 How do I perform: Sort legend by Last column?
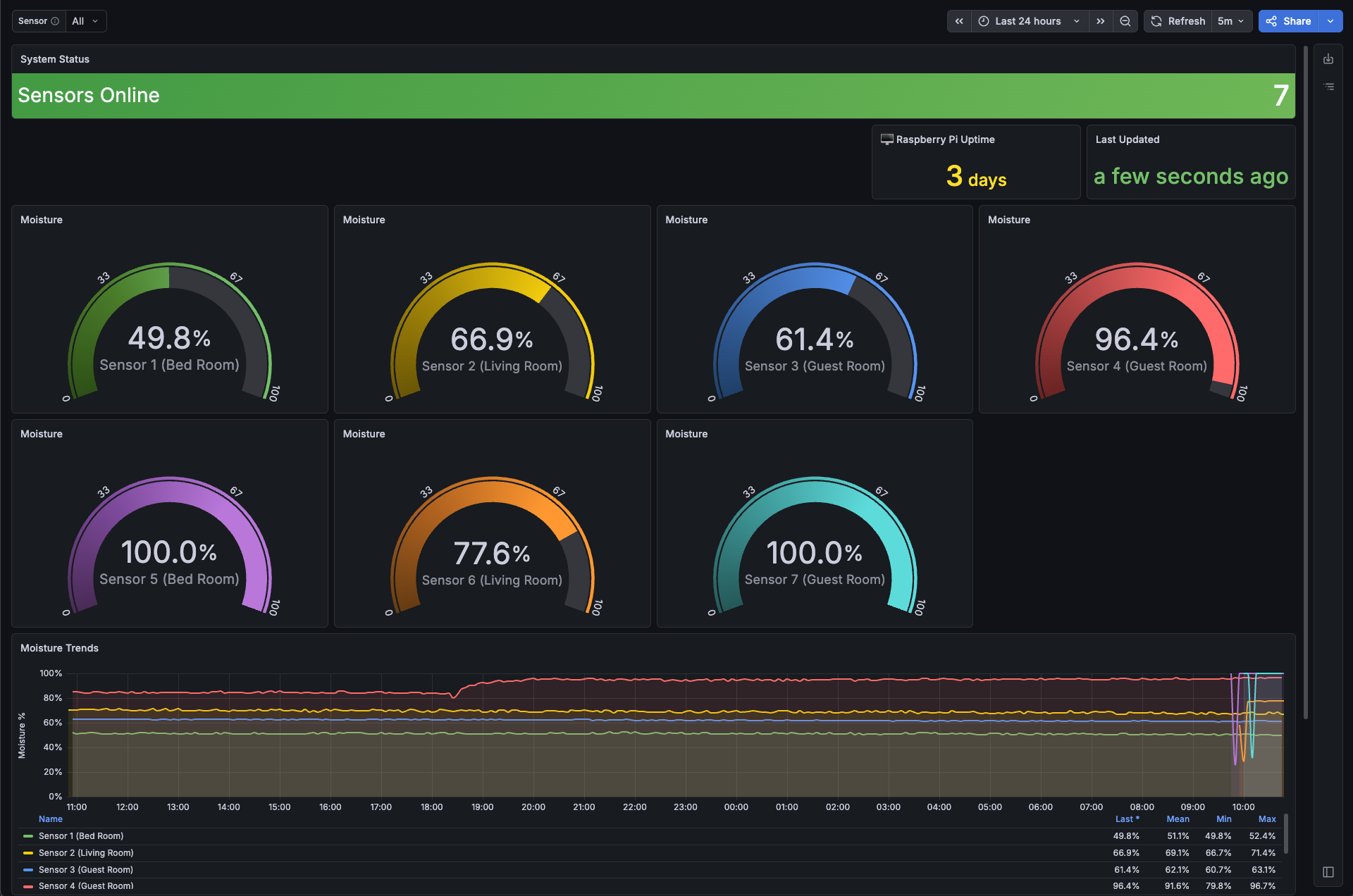pyautogui.click(x=1127, y=819)
